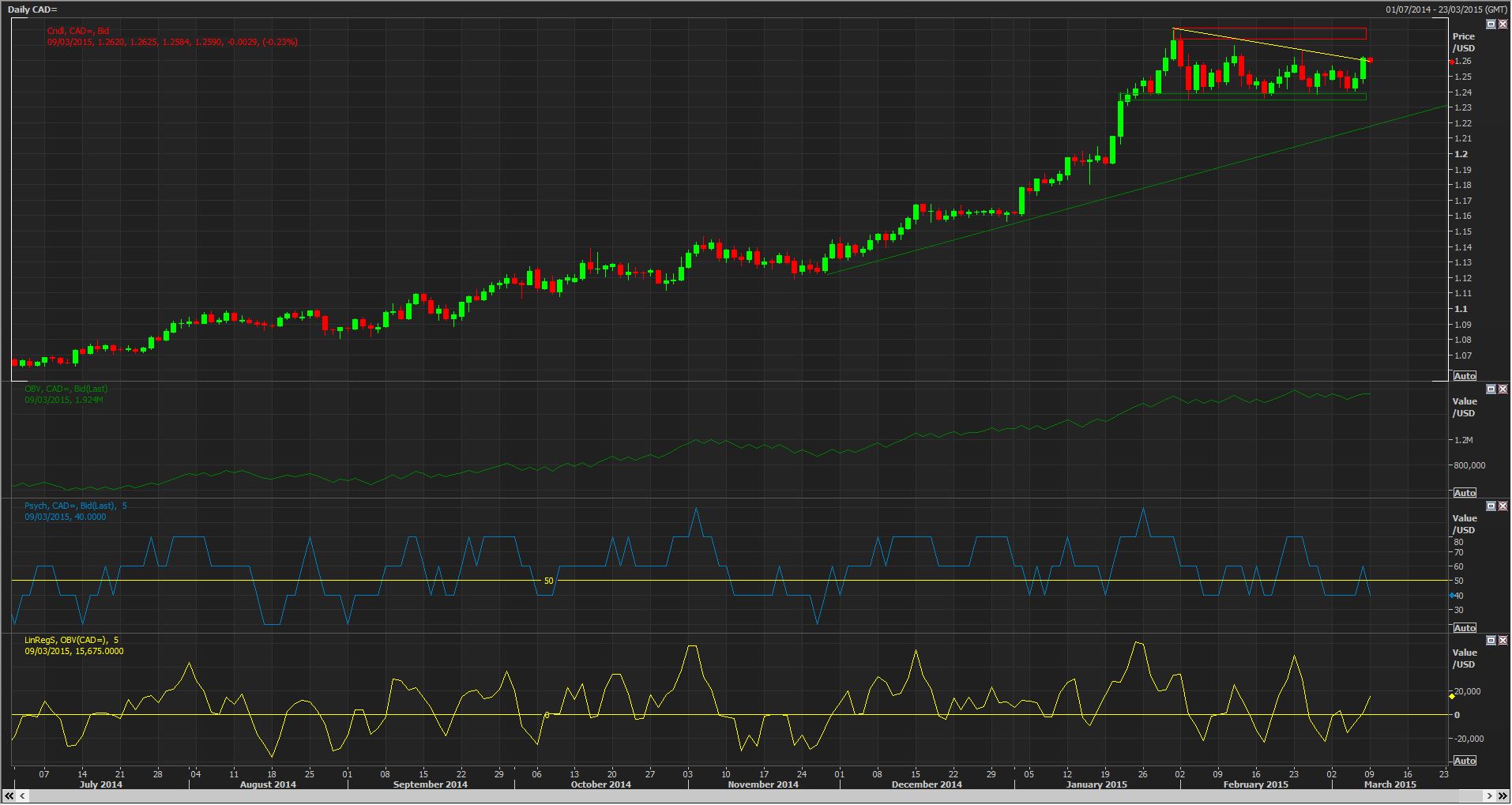The height and width of the screenshot is (805, 1512).
Task: Click Auto scale on the Psych axis
Action: 1464,628
